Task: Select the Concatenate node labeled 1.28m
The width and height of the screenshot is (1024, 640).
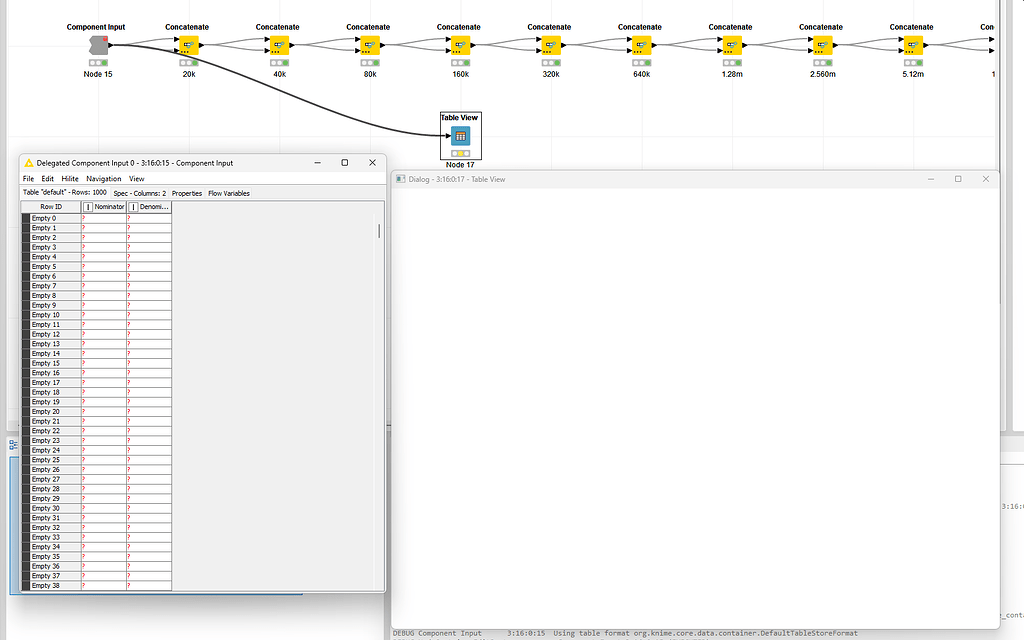Action: [x=730, y=44]
